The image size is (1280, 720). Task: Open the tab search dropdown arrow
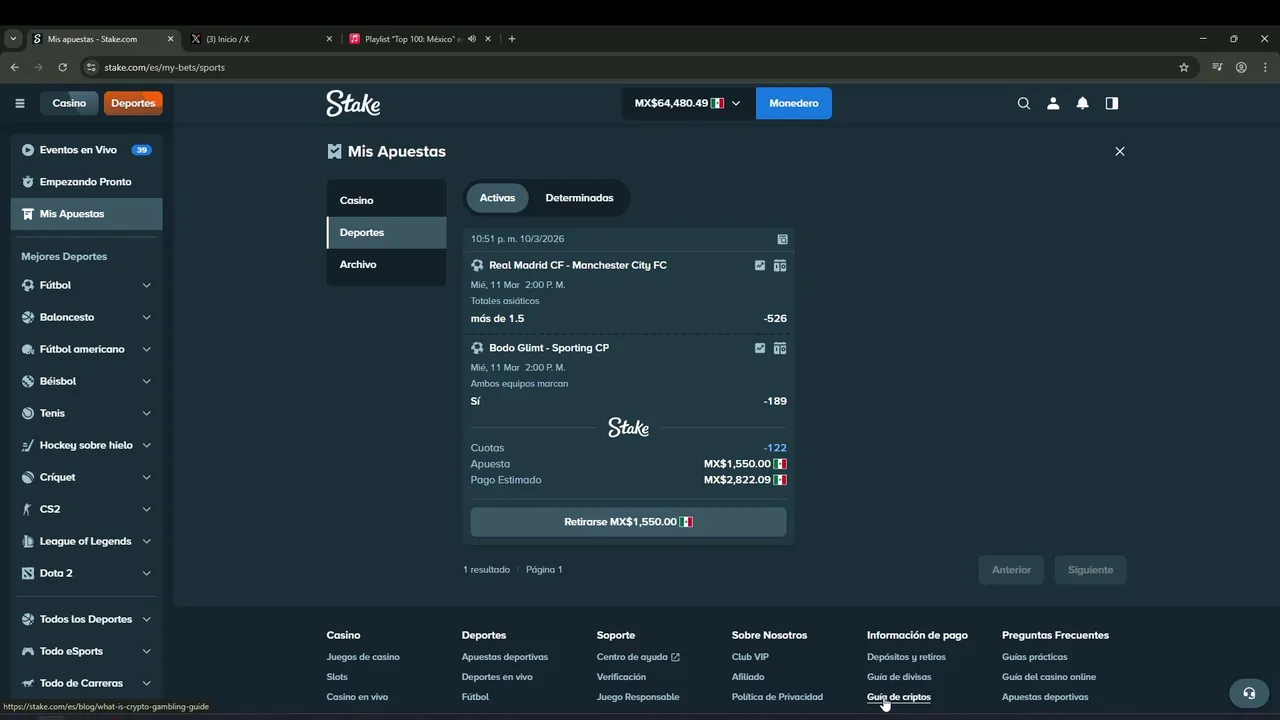click(x=13, y=39)
